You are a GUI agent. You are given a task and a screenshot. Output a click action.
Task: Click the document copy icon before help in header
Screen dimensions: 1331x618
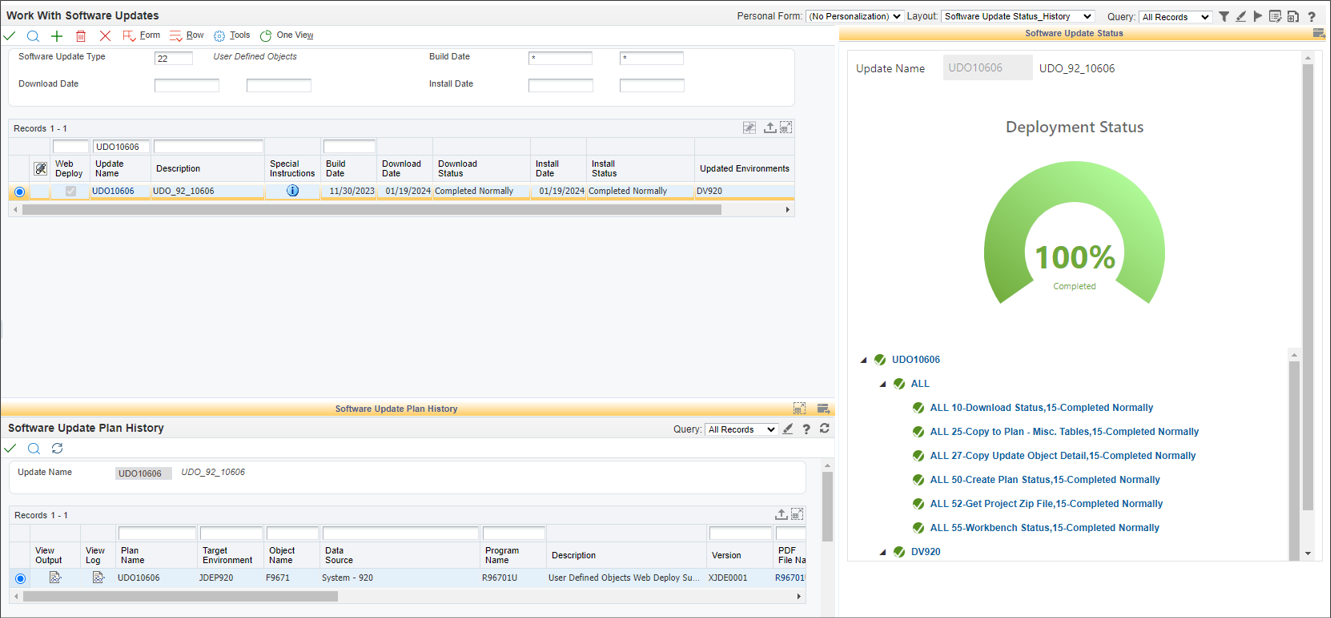1293,16
